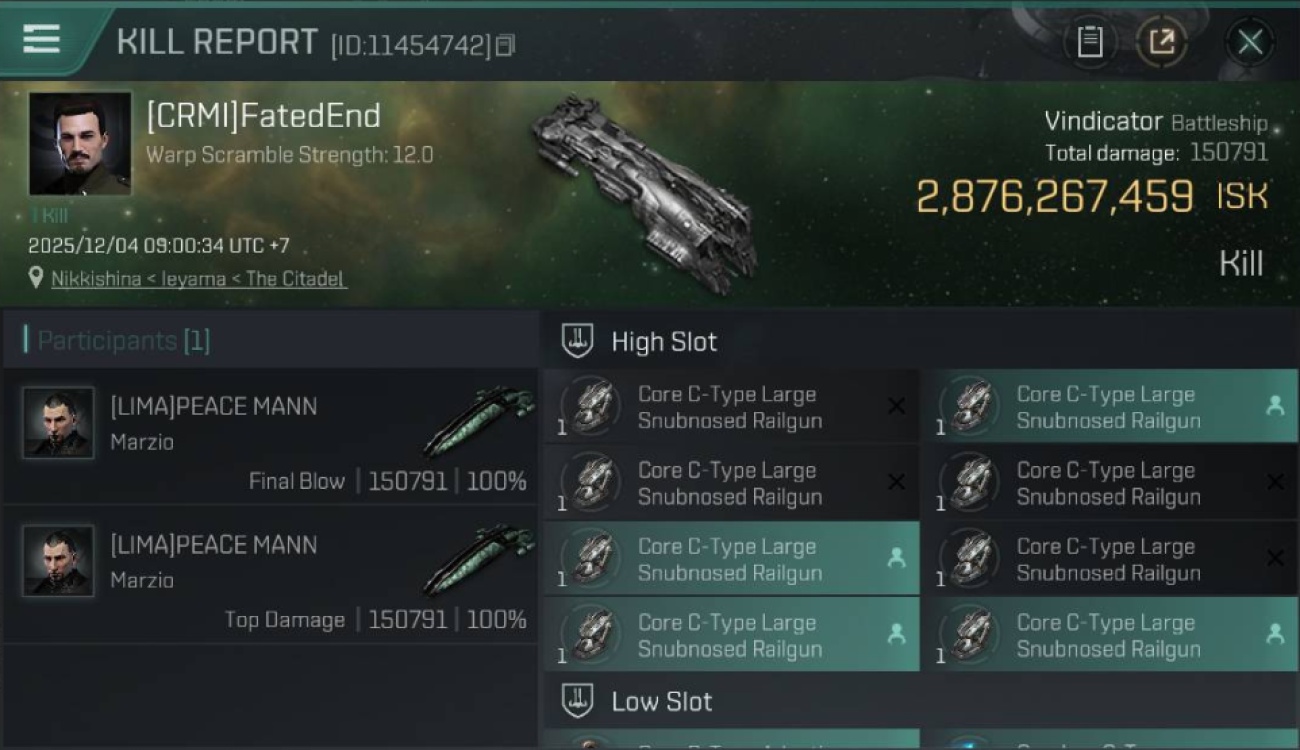Select top-right dropped Snubnosed Railgun
The height and width of the screenshot is (750, 1300).
click(x=1109, y=407)
